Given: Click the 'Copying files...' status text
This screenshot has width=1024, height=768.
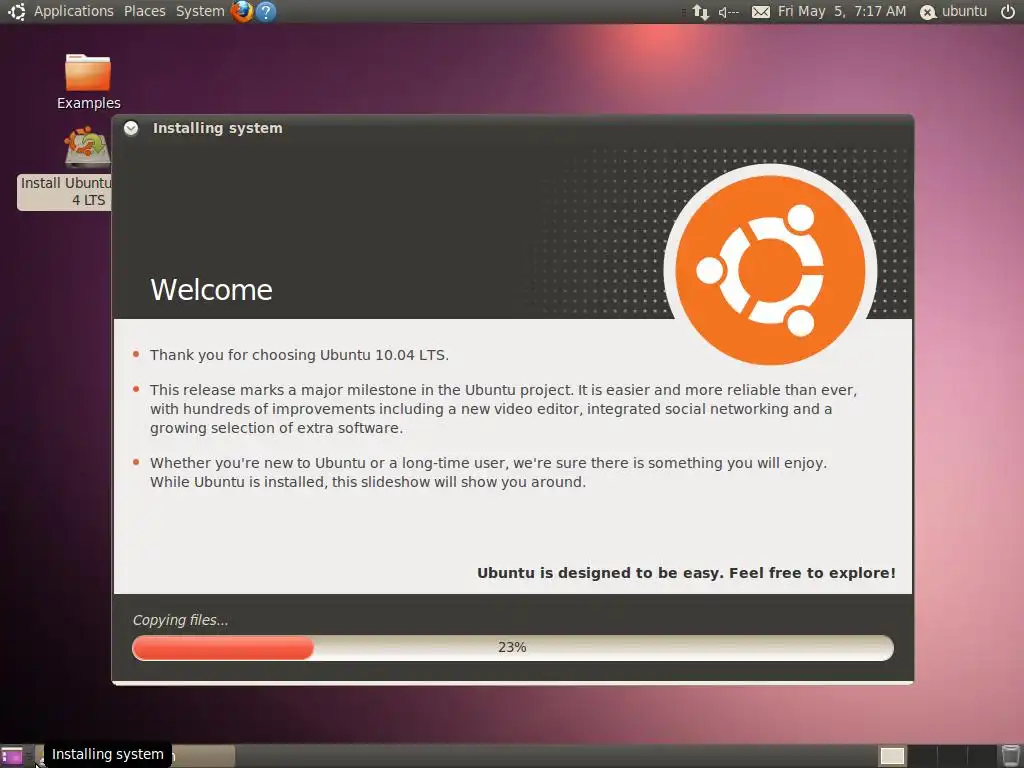Looking at the screenshot, I should click(x=180, y=620).
